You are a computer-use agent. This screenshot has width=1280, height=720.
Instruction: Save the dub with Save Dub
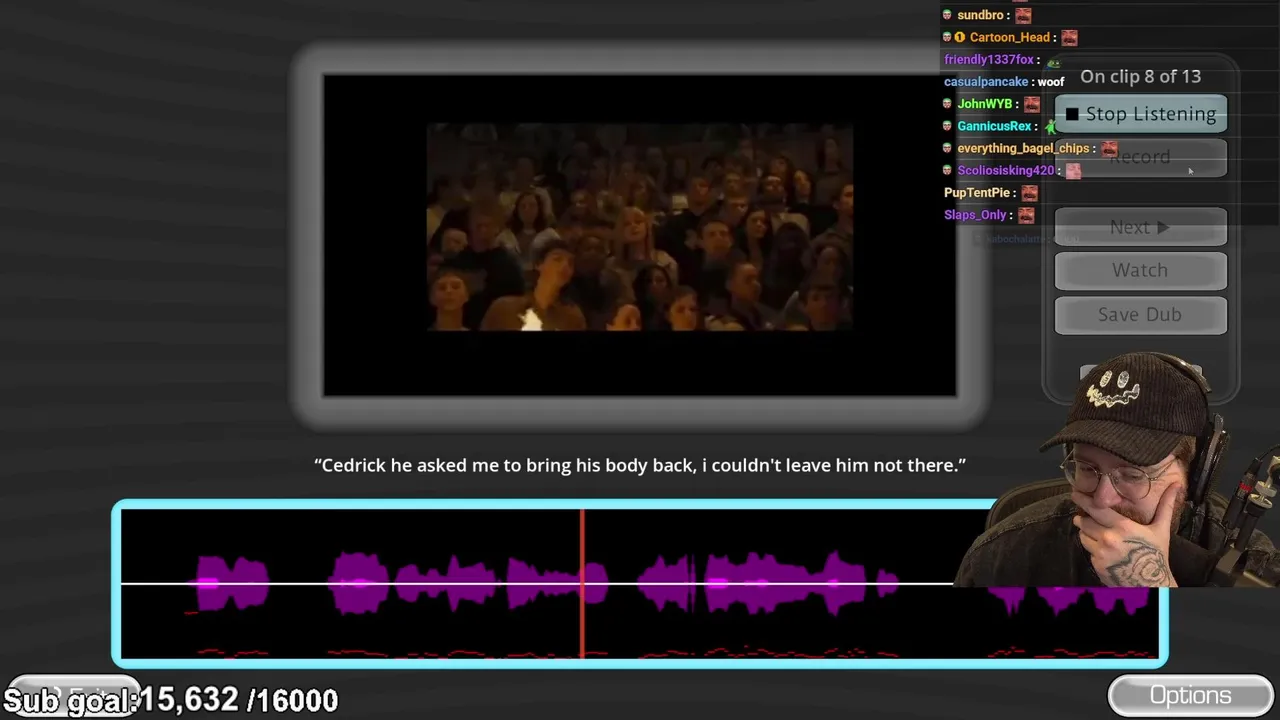point(1140,314)
